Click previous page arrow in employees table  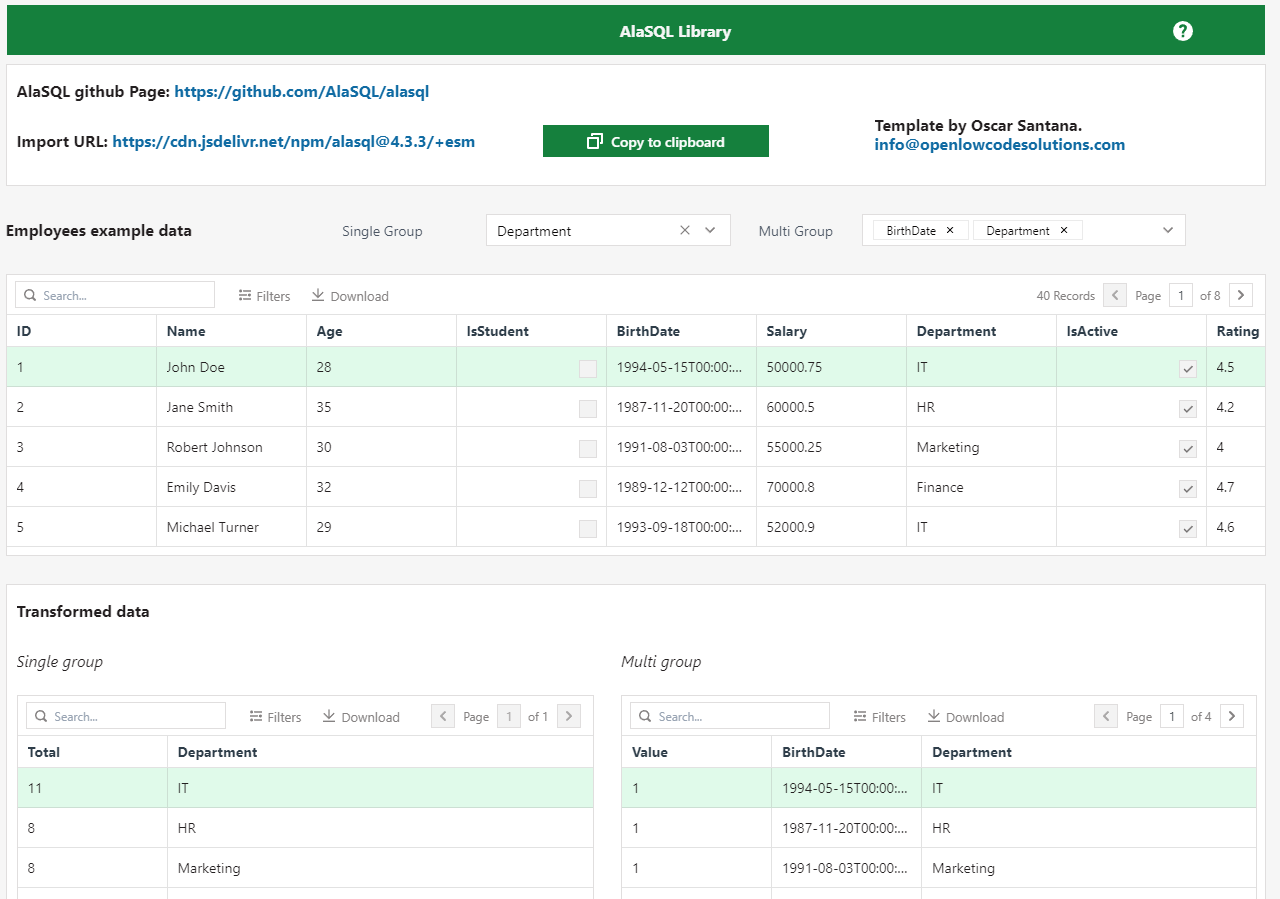(1114, 295)
